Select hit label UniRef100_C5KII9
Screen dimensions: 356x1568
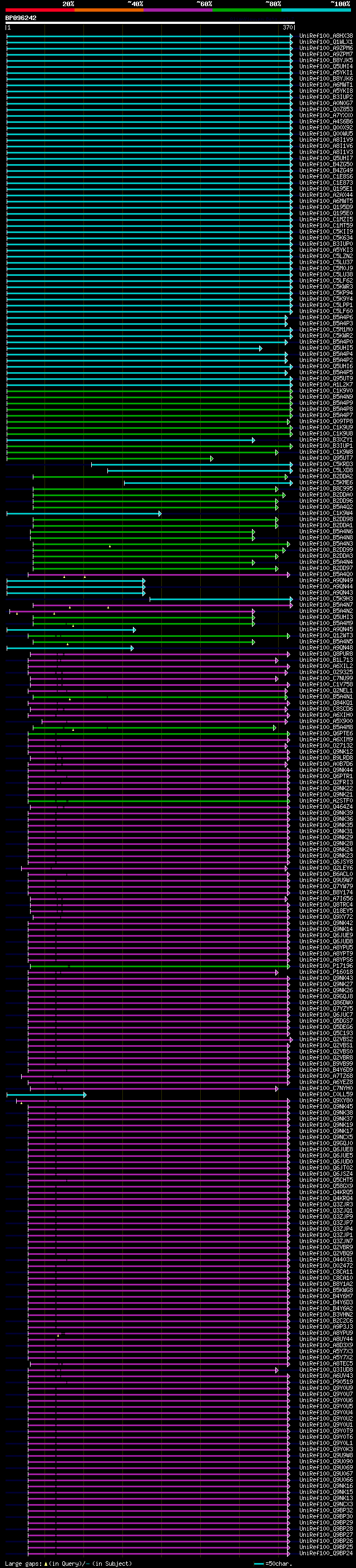326,232
